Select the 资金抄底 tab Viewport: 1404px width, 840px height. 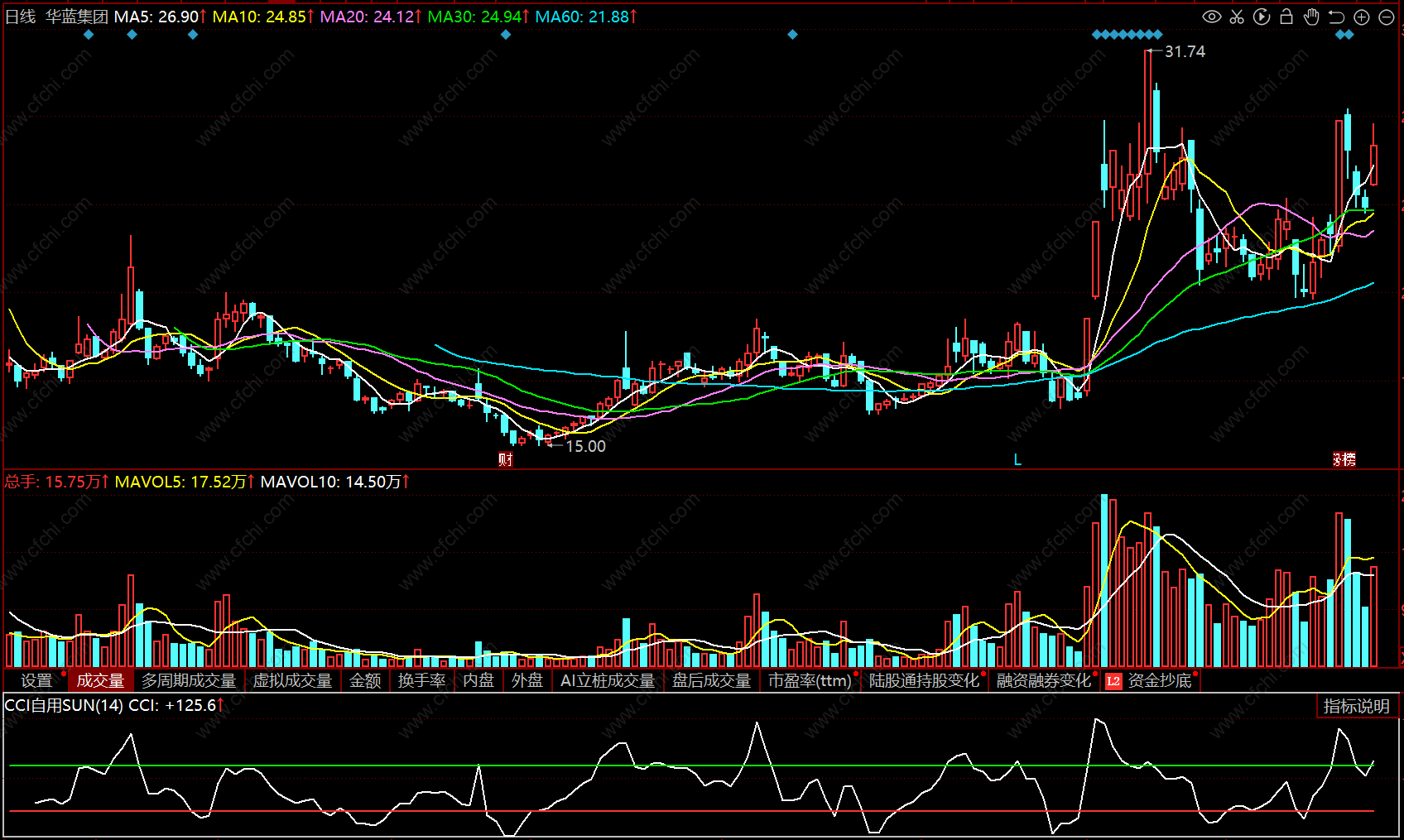[x=1160, y=680]
